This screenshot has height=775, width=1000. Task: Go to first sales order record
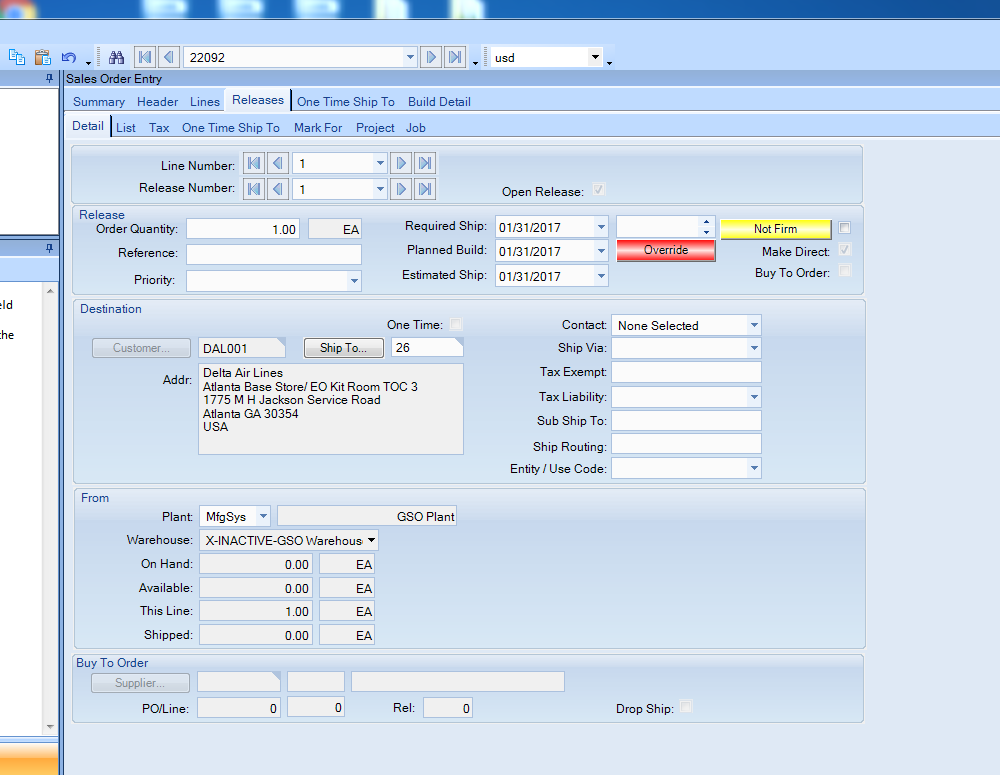point(144,58)
